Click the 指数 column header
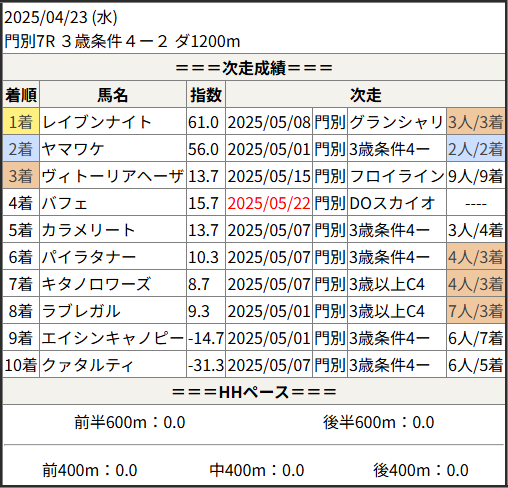Screen dimensions: 508x488 pyautogui.click(x=206, y=95)
